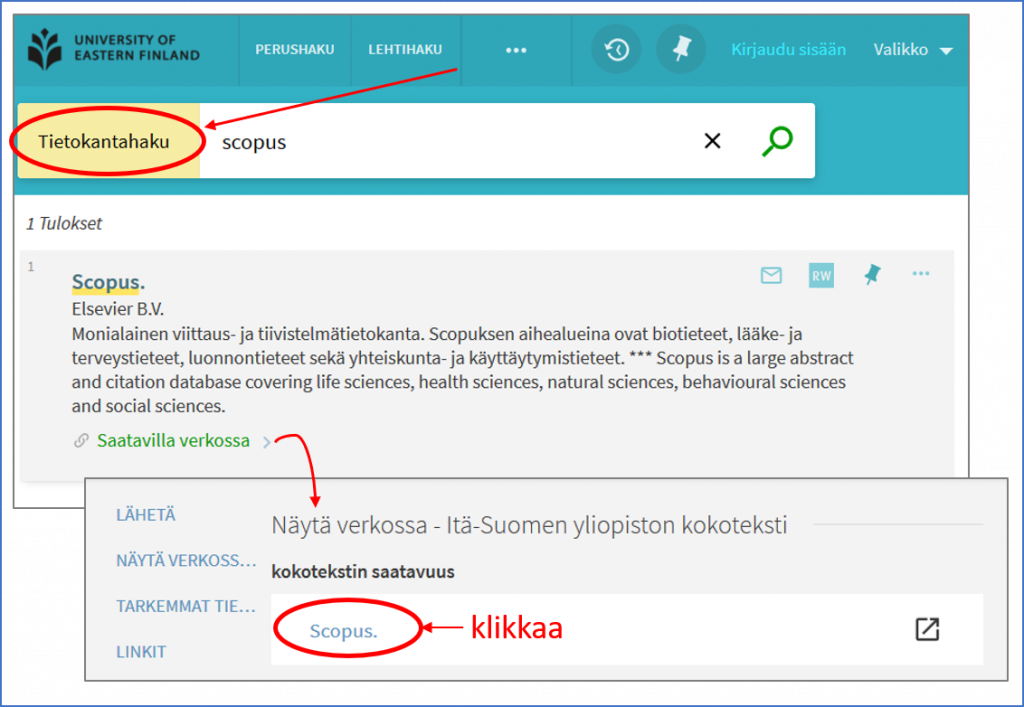This screenshot has width=1024, height=707.
Task: Open saved items via header pin icon
Action: (x=681, y=49)
